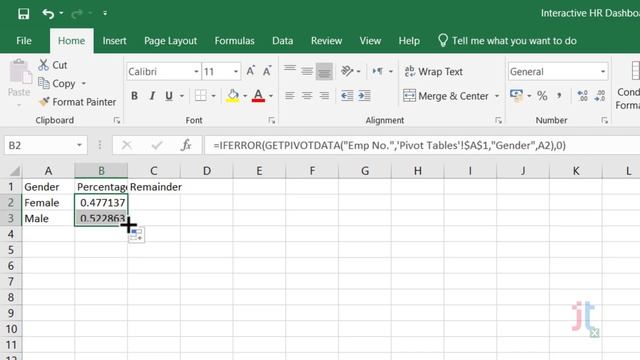Click Merge & Center button
The height and width of the screenshot is (360, 640).
coord(446,96)
